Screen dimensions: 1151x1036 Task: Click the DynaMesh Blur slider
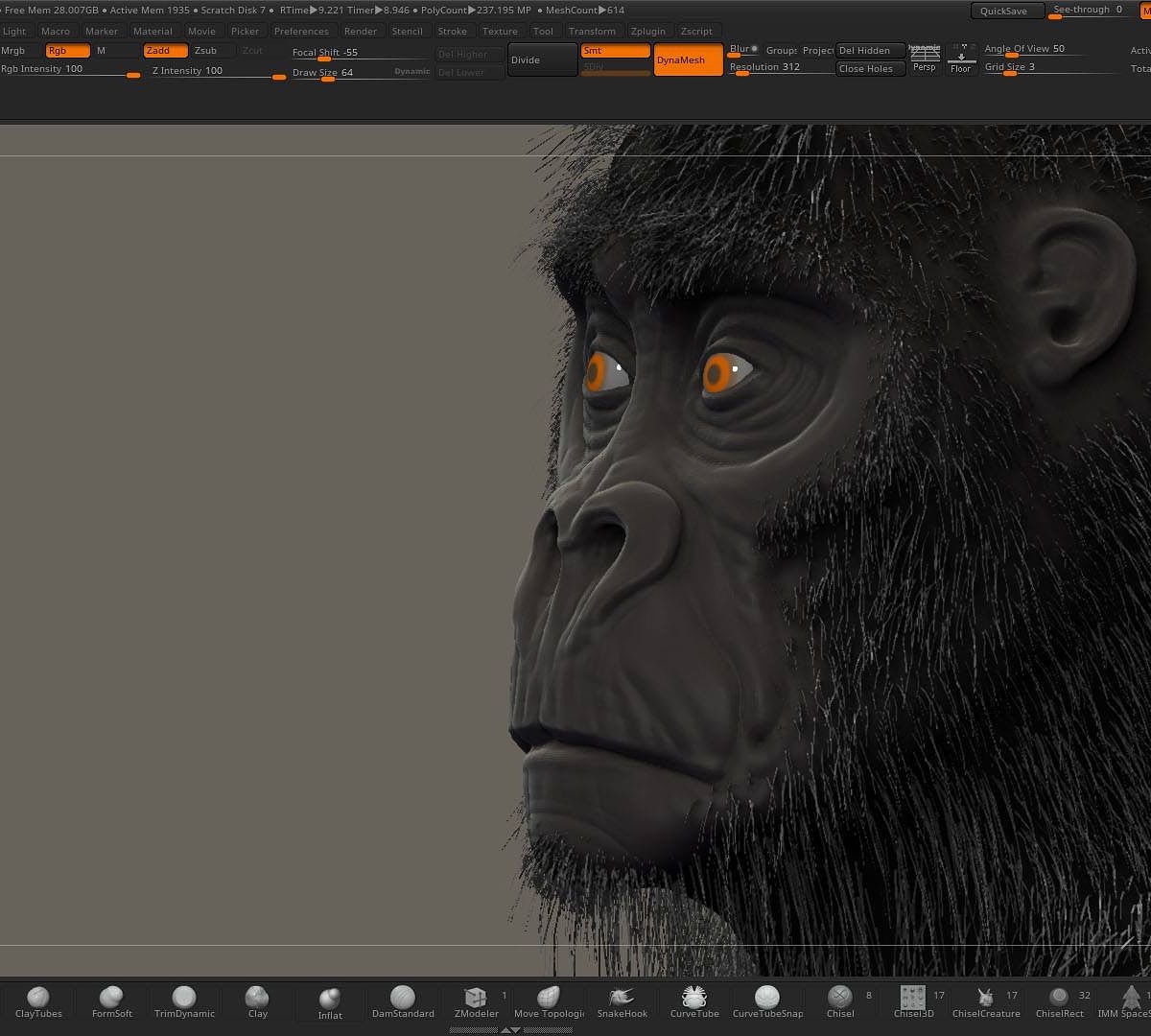(x=744, y=50)
